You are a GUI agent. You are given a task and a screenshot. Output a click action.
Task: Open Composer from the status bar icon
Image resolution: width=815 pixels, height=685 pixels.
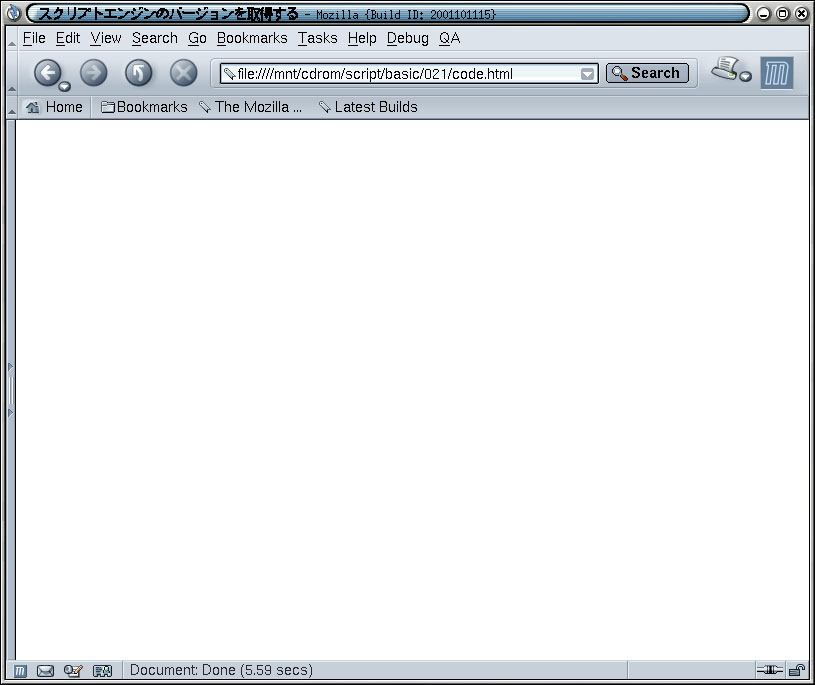click(73, 671)
